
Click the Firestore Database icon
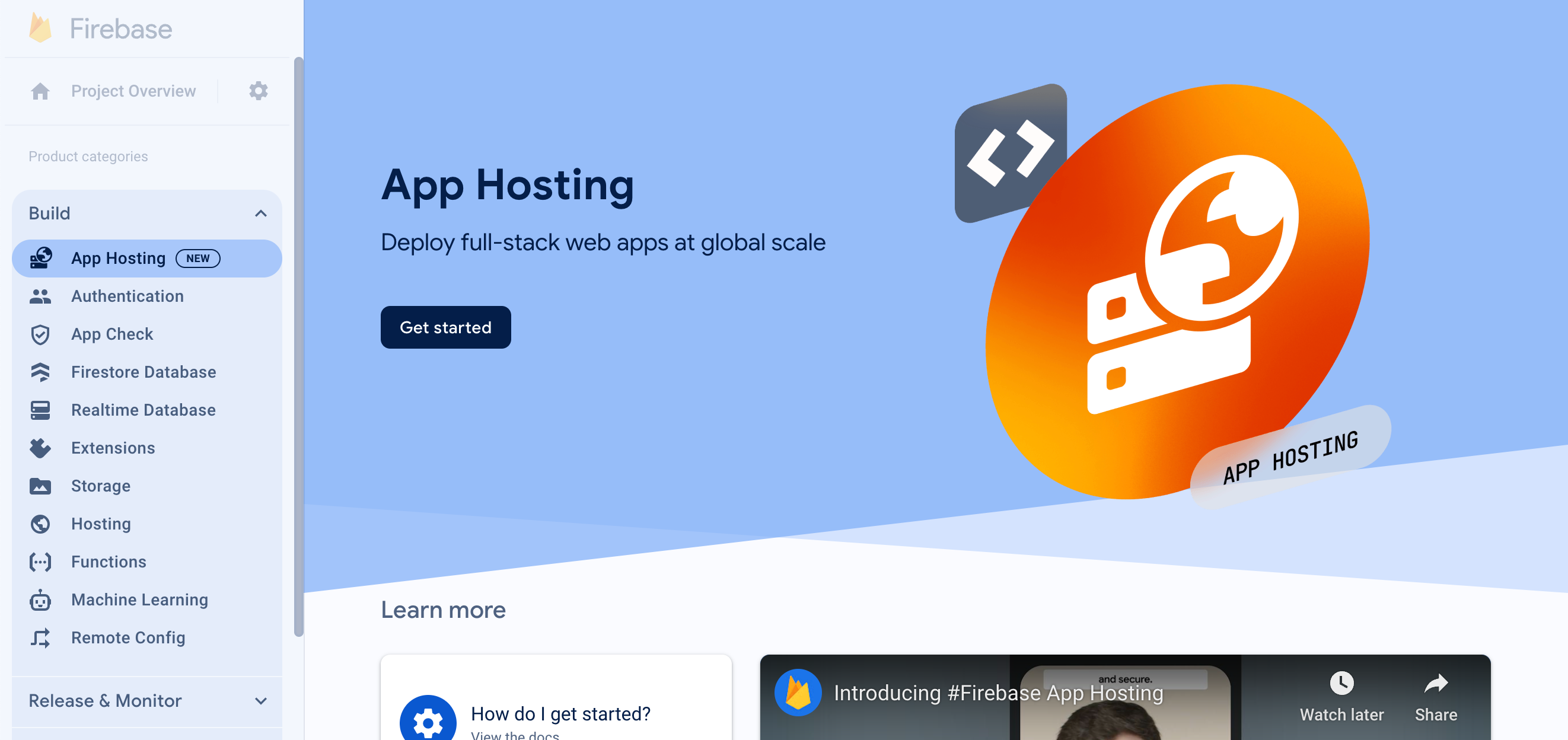tap(41, 371)
